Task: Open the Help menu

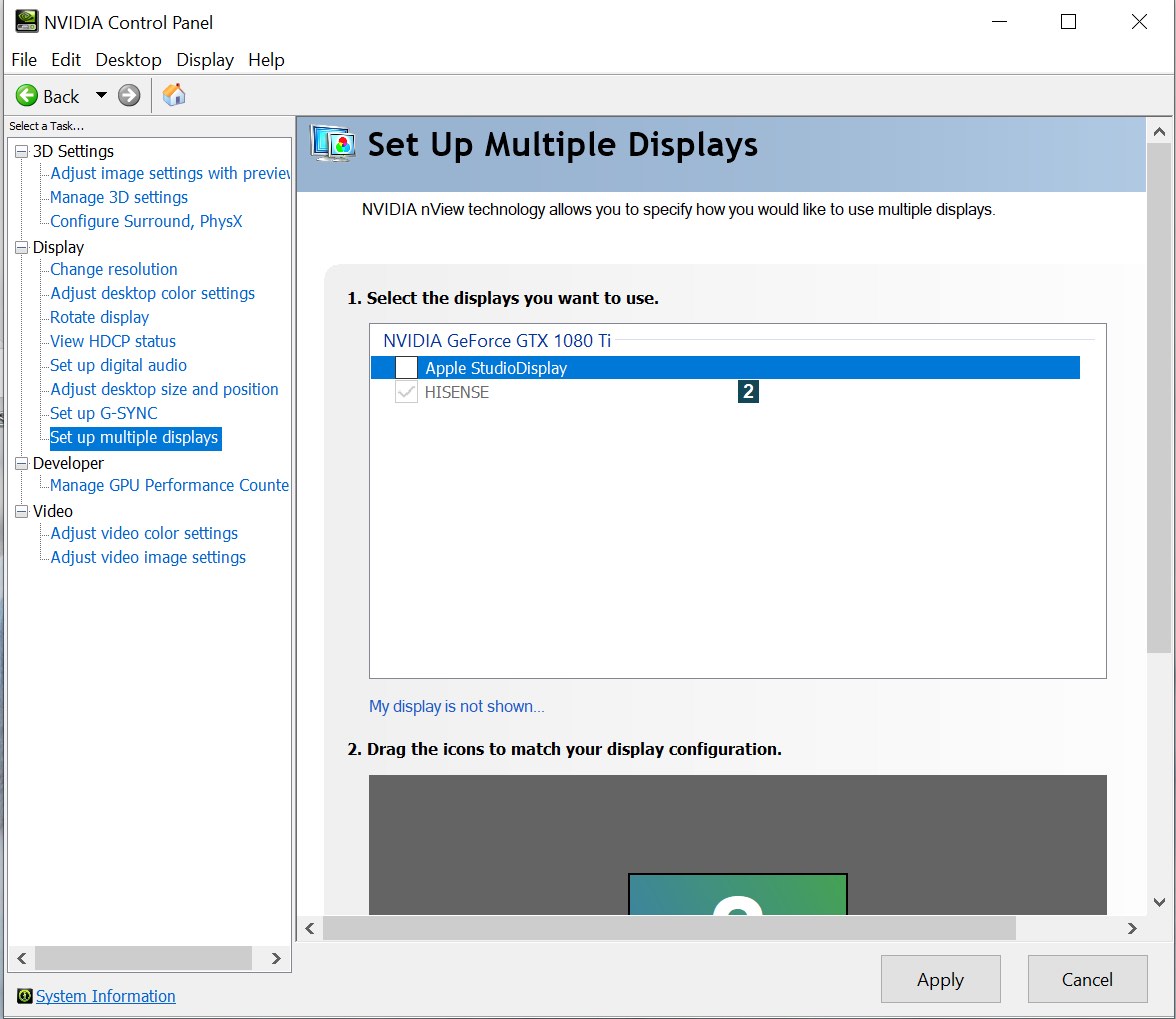Action: point(266,60)
